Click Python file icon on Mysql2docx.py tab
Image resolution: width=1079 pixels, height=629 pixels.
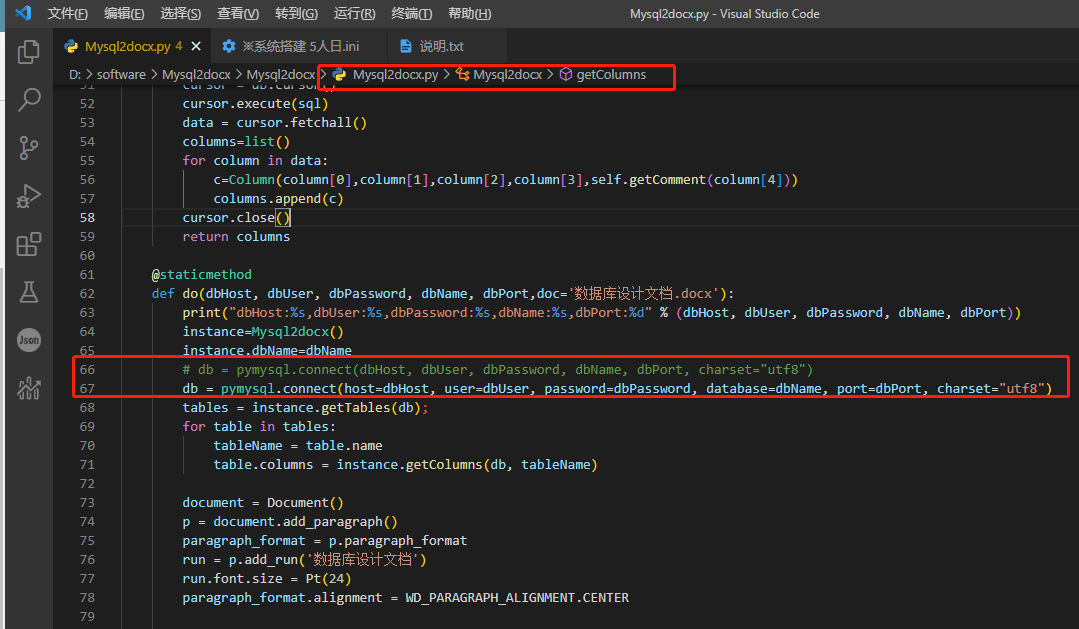71,46
